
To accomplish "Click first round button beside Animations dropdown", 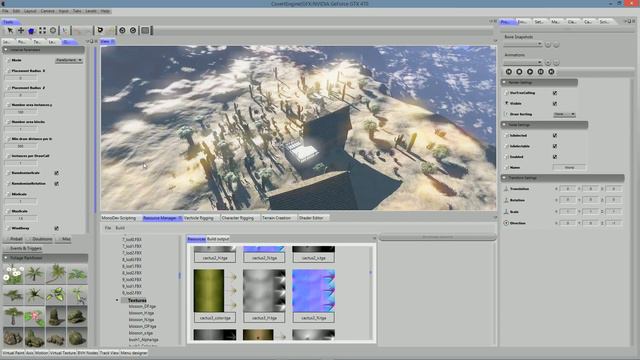I will pos(548,62).
